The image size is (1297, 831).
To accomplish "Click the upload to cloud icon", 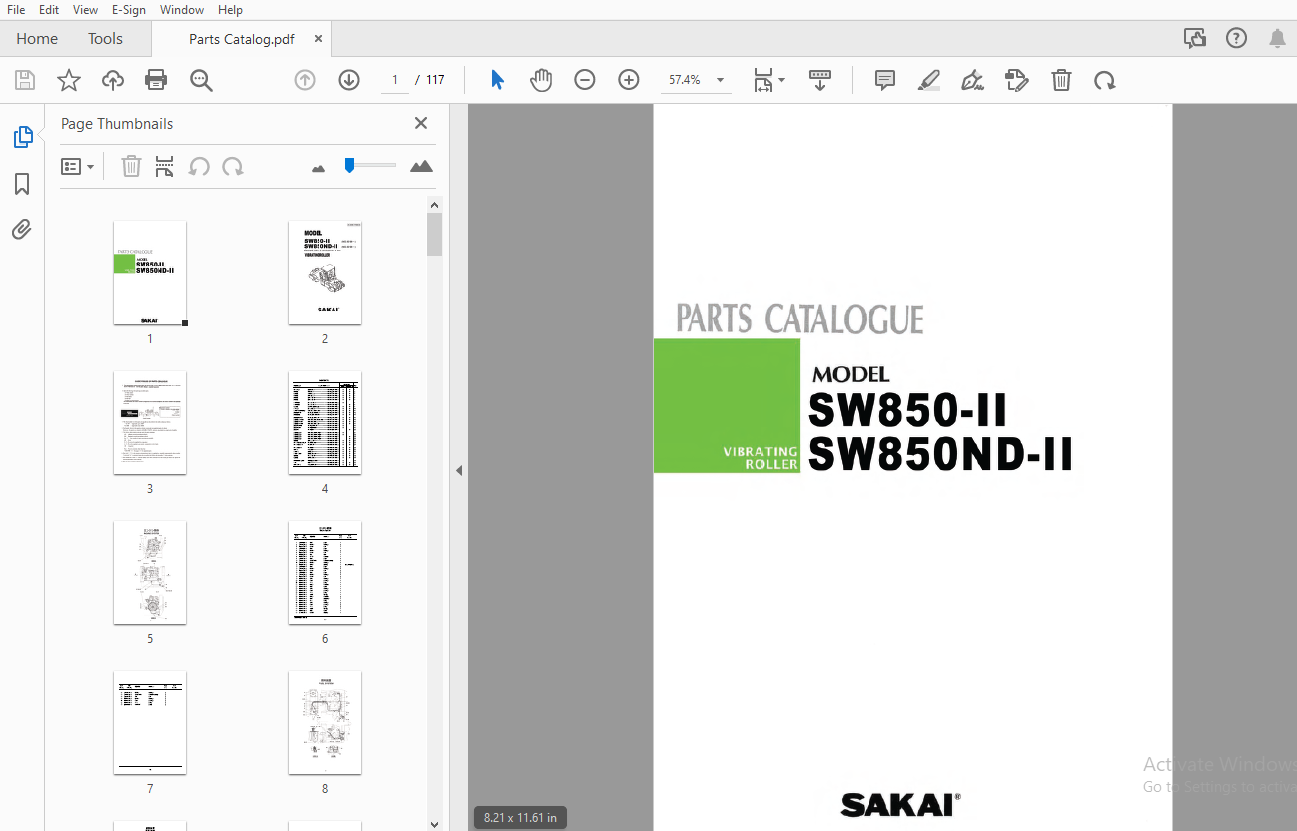I will tap(113, 80).
